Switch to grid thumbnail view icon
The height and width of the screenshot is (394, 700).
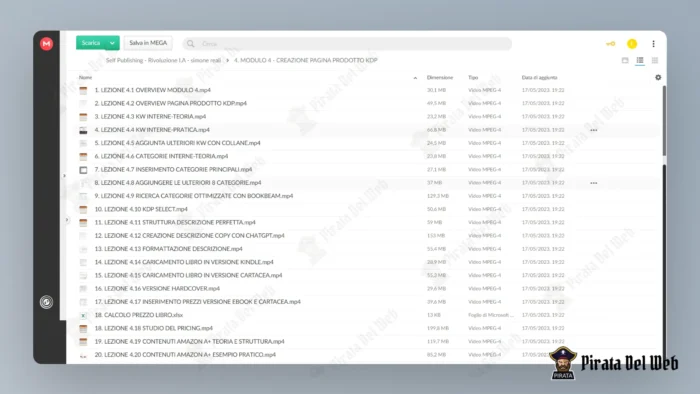coord(654,60)
